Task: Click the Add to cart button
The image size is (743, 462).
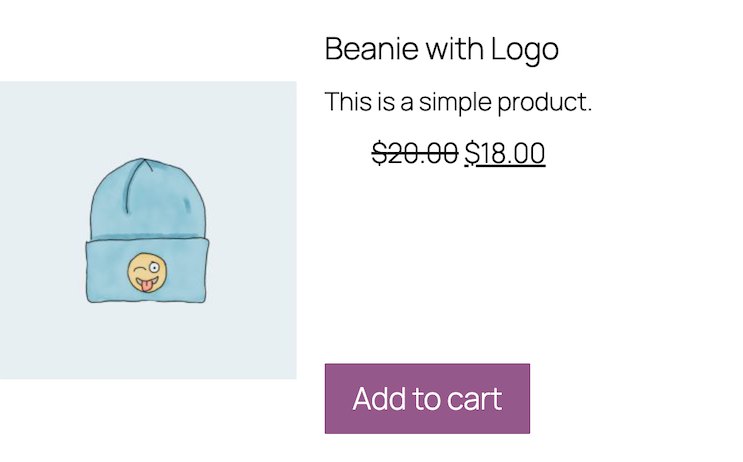Action: (x=427, y=398)
